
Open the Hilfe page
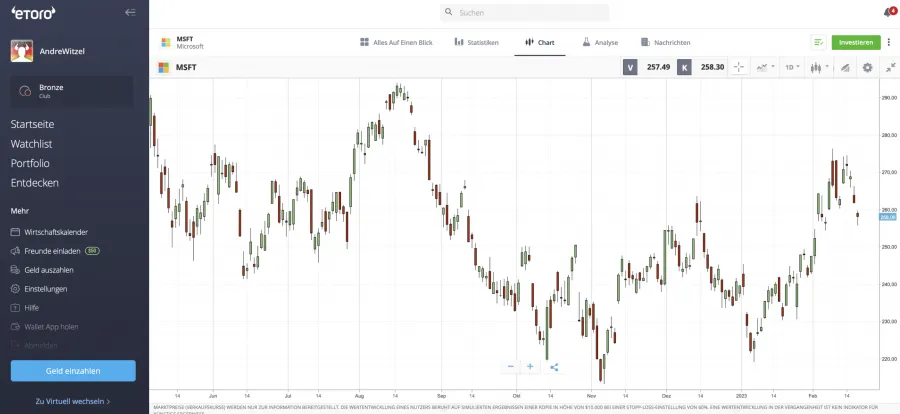[31, 308]
